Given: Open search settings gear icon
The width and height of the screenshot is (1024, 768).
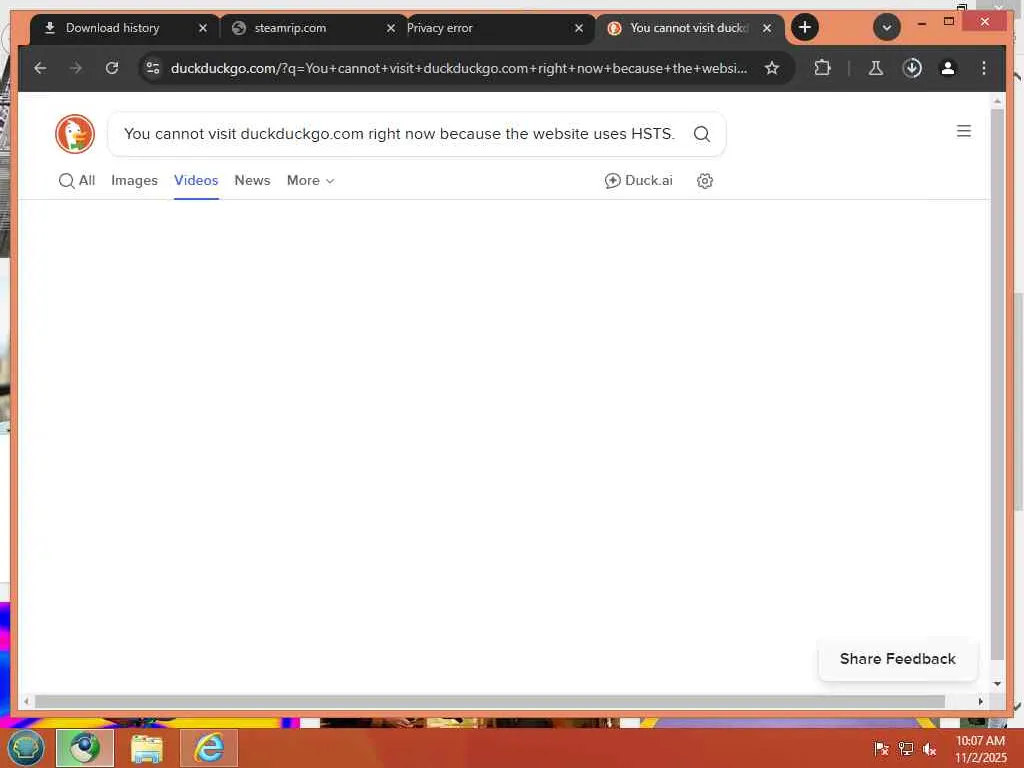Looking at the screenshot, I should click(x=705, y=181).
